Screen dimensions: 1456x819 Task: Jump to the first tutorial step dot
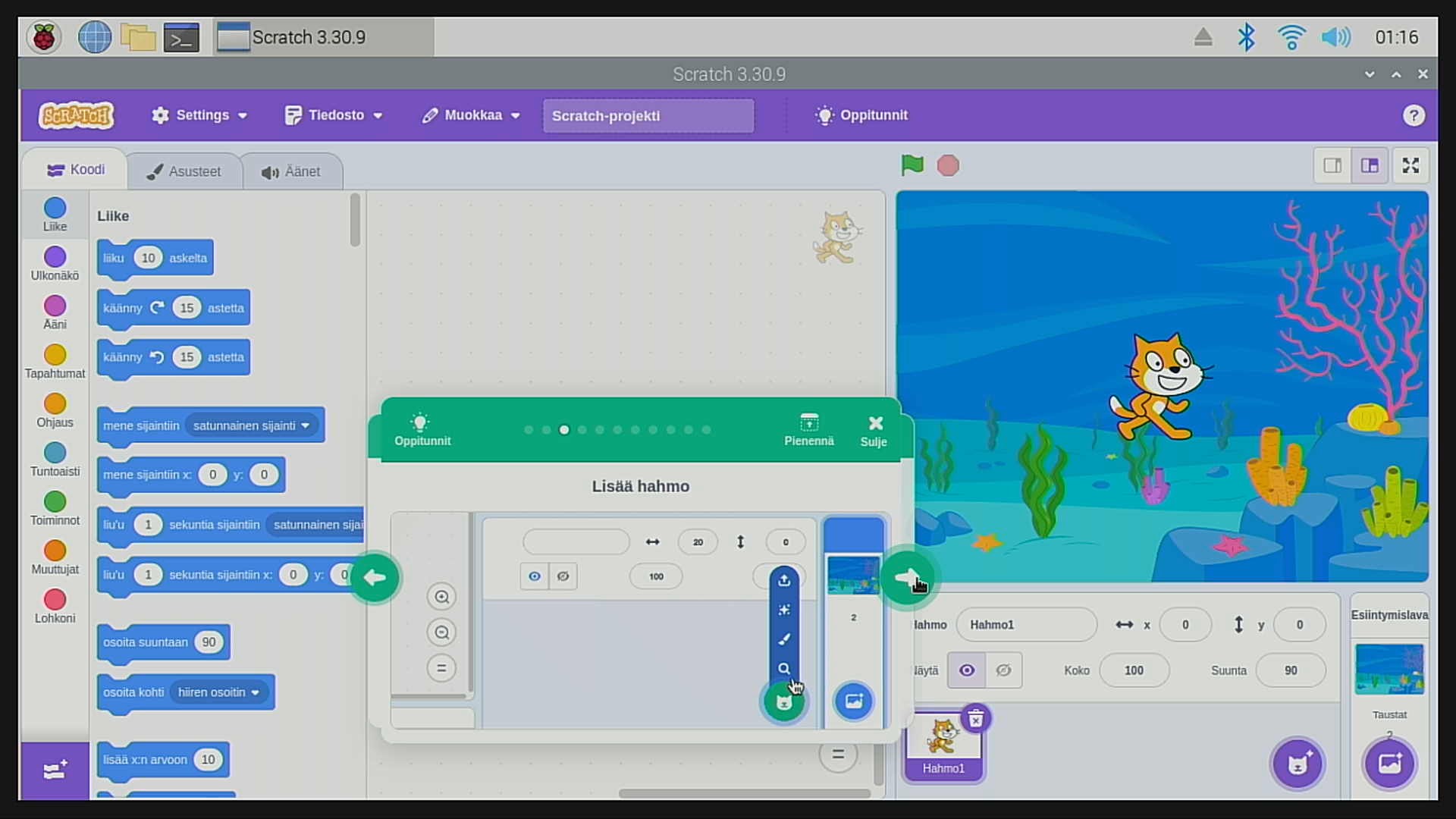click(529, 430)
